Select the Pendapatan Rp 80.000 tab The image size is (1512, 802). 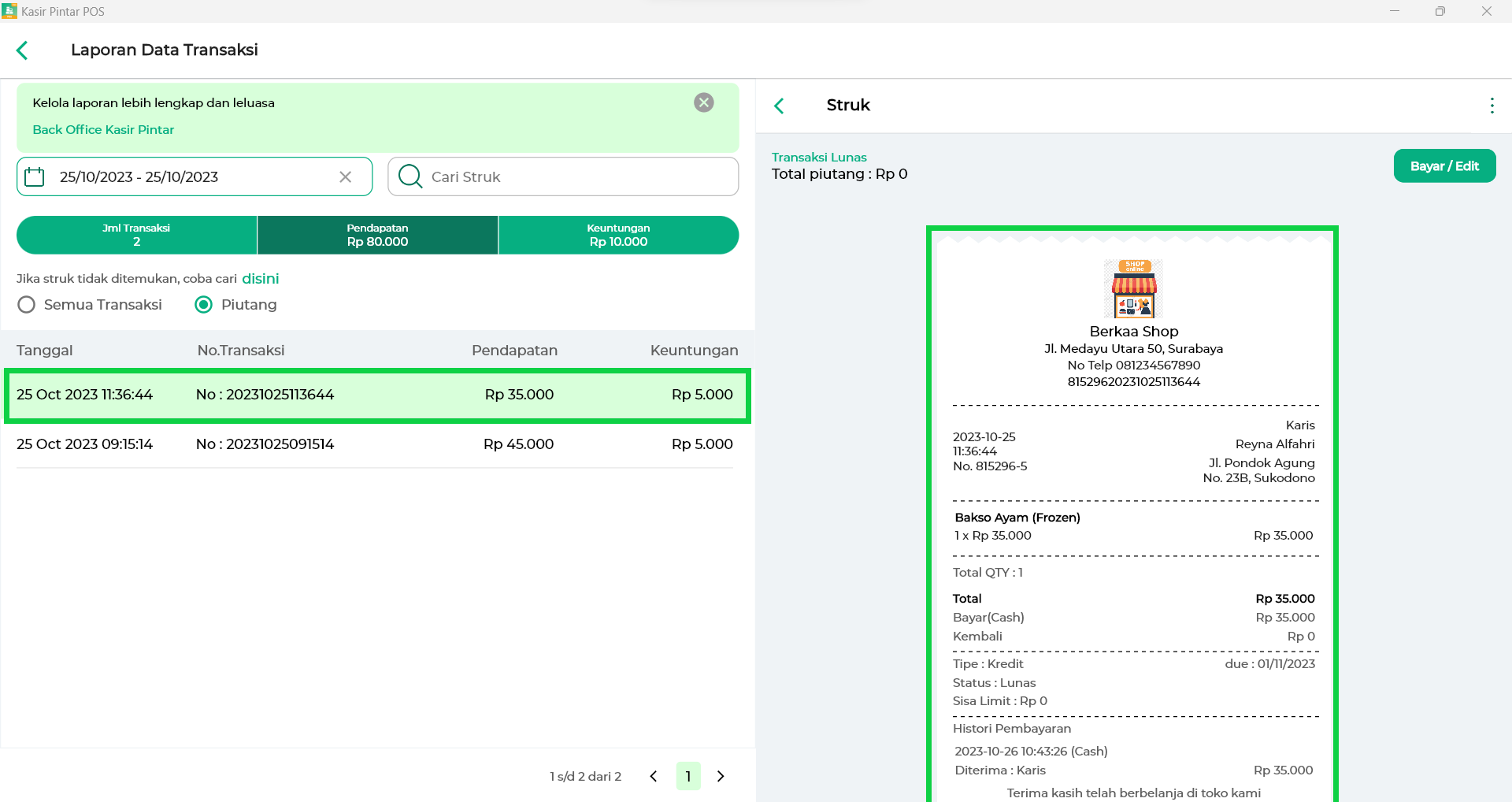coord(377,235)
